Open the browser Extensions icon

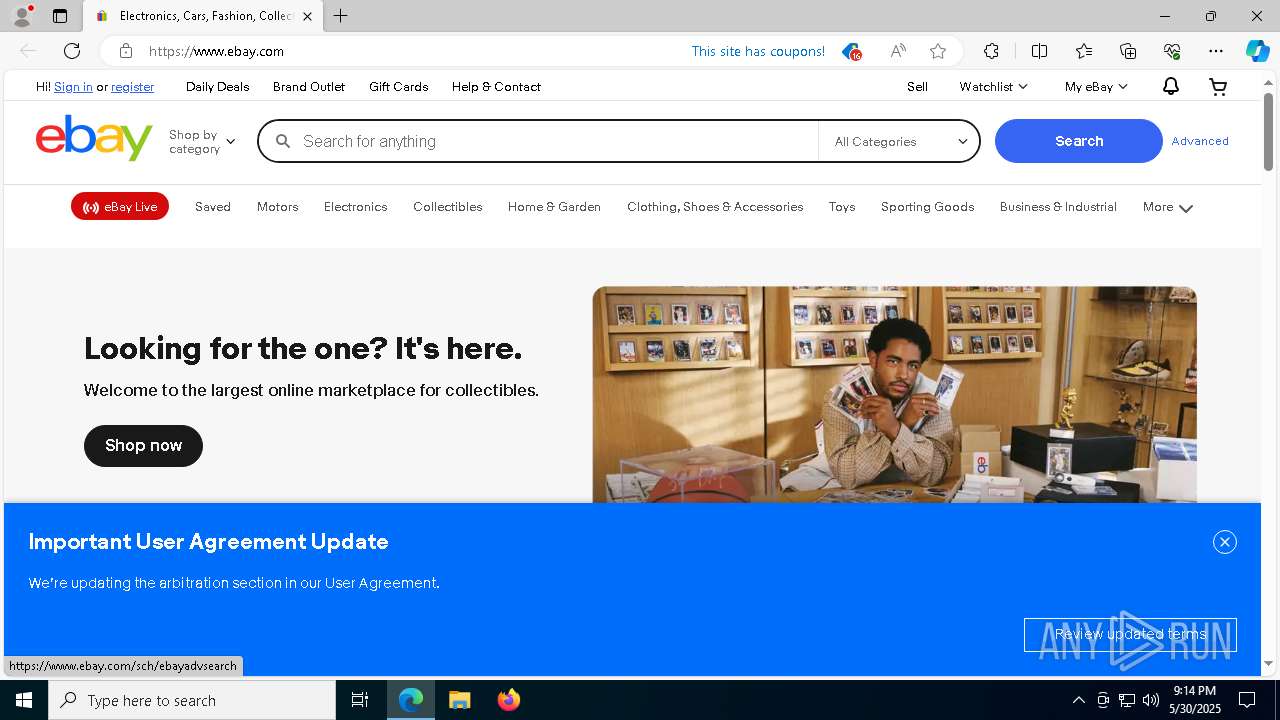coord(991,51)
